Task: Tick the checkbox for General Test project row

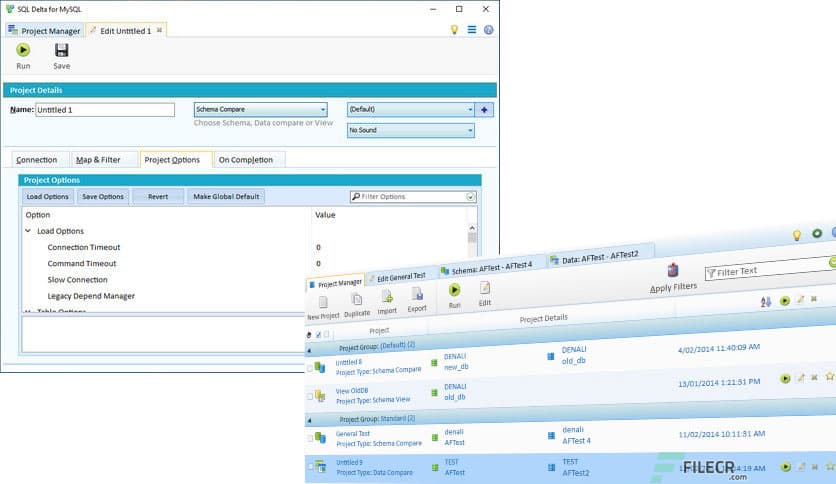Action: pyautogui.click(x=310, y=439)
